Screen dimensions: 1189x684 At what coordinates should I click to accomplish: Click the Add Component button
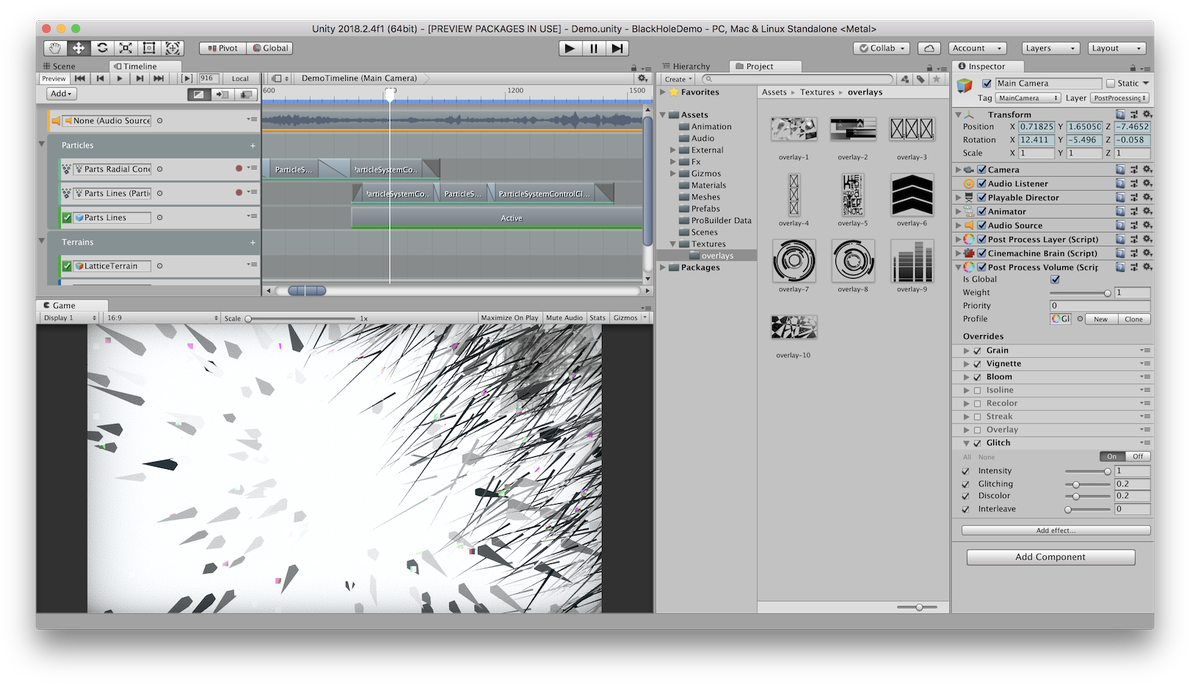[x=1050, y=557]
